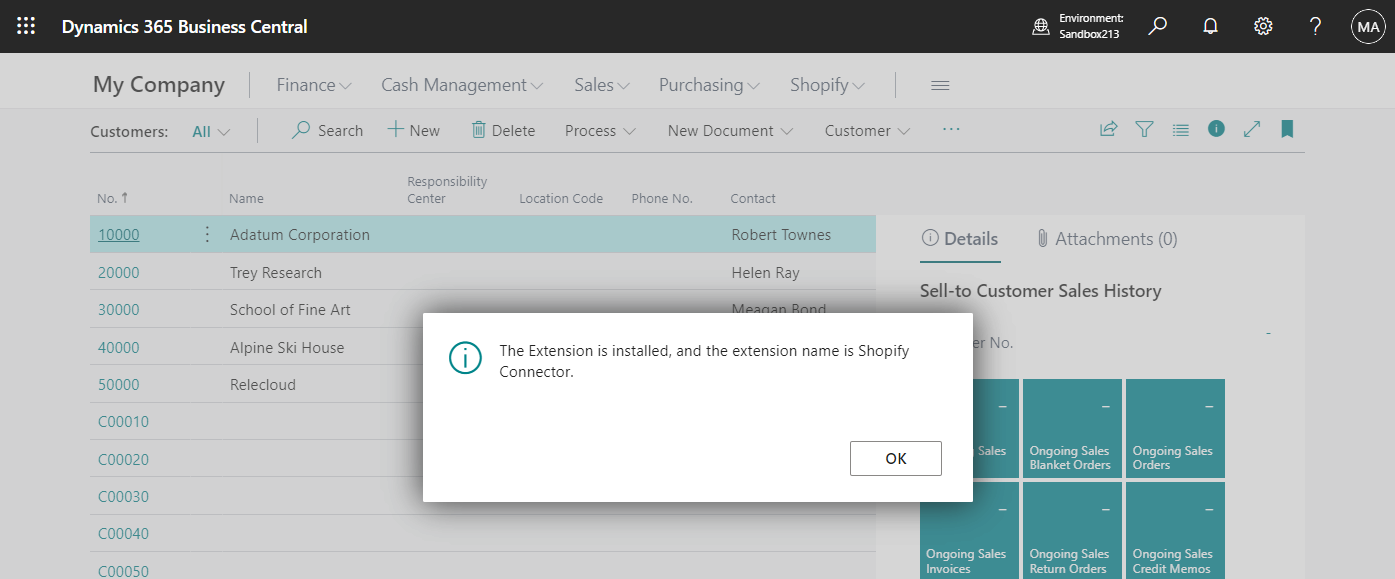This screenshot has height=579, width=1395.
Task: Switch to the Attachments tab
Action: coord(1106,238)
